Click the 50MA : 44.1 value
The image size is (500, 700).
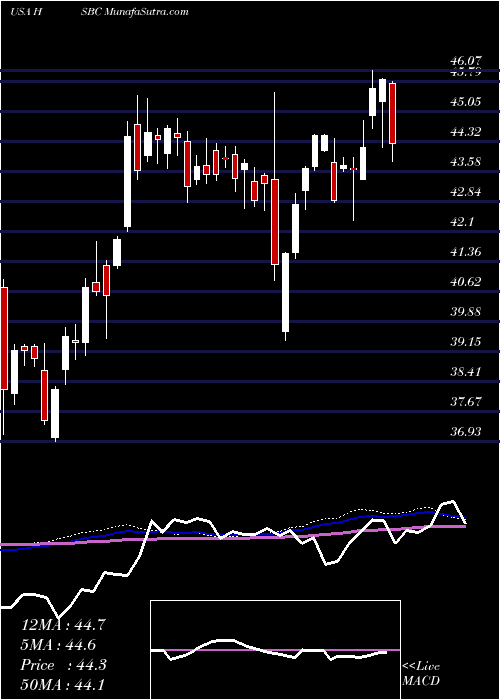click(x=62, y=685)
